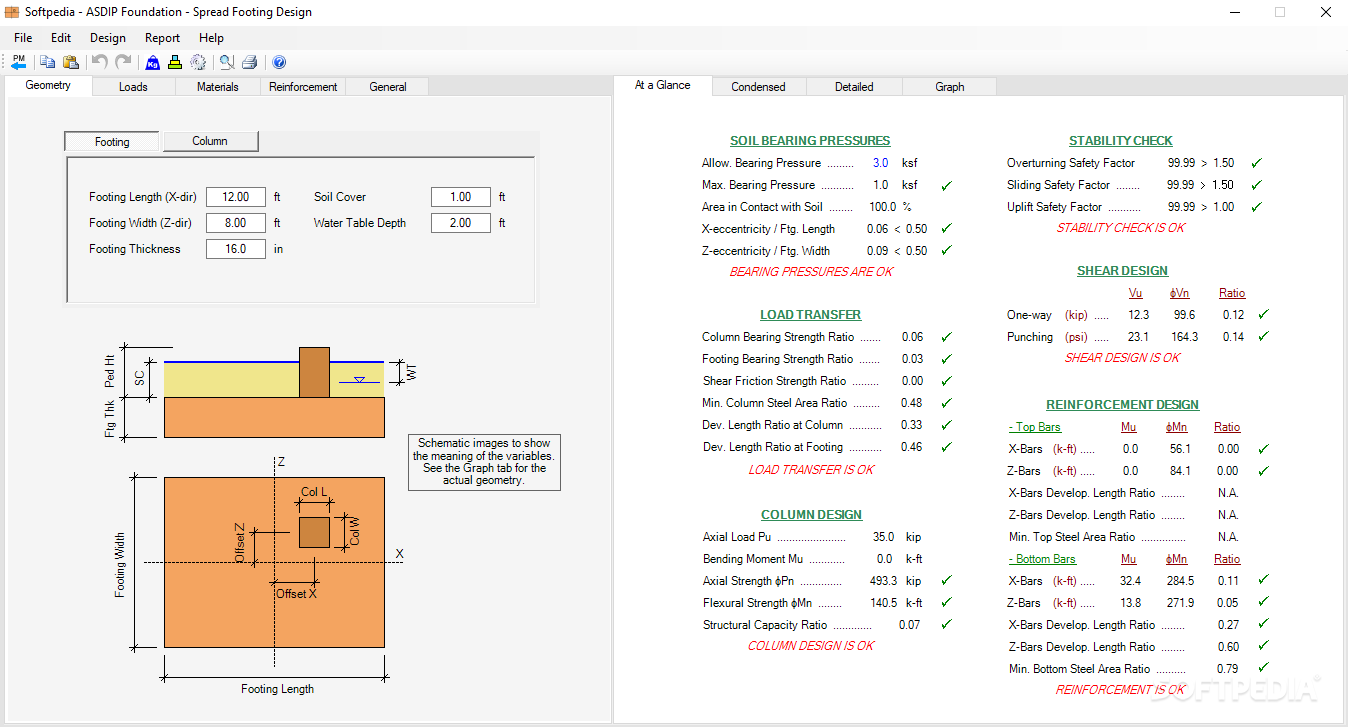
Task: Switch to the Materials tab
Action: coord(218,87)
